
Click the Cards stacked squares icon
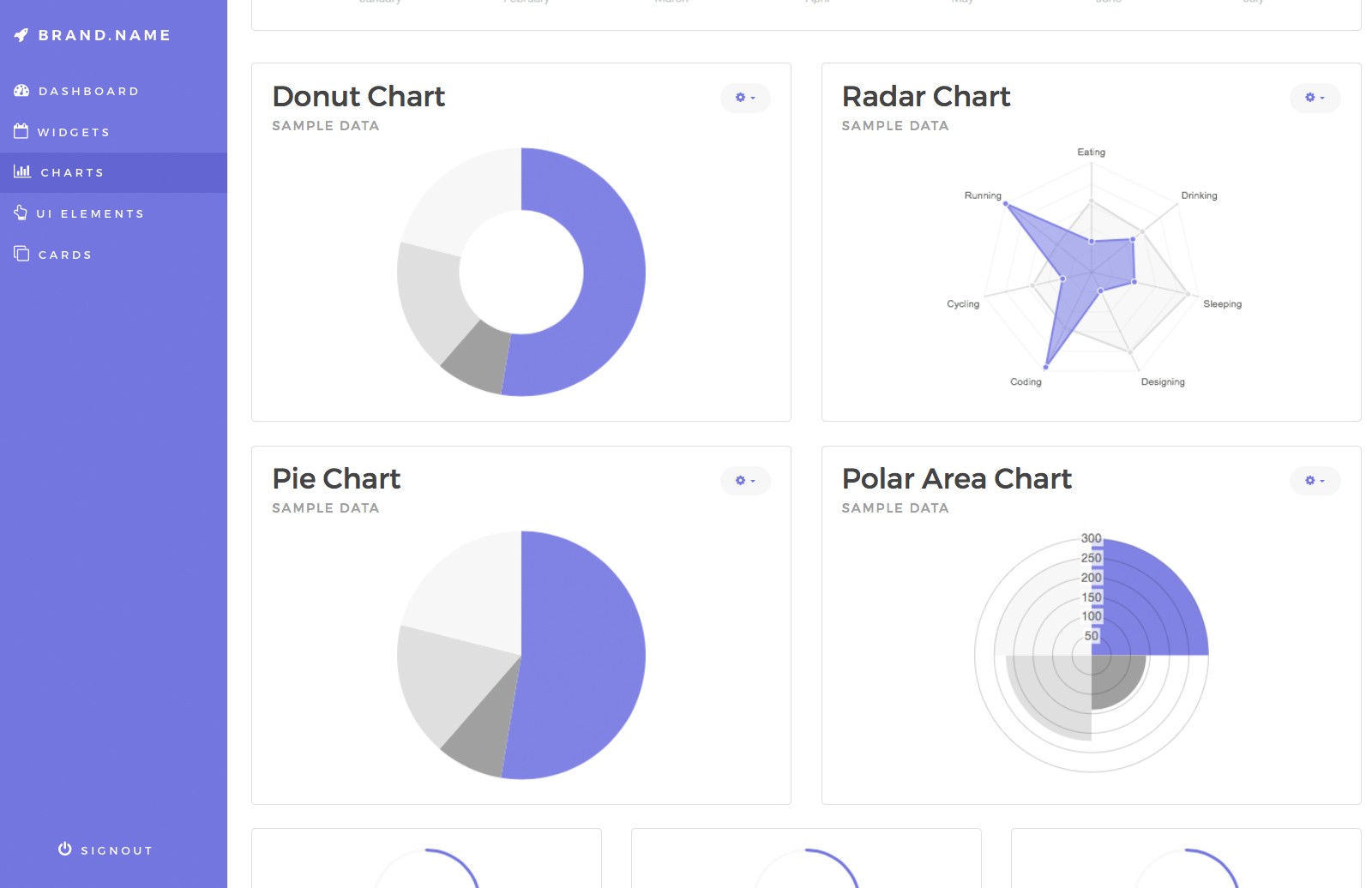[x=21, y=254]
